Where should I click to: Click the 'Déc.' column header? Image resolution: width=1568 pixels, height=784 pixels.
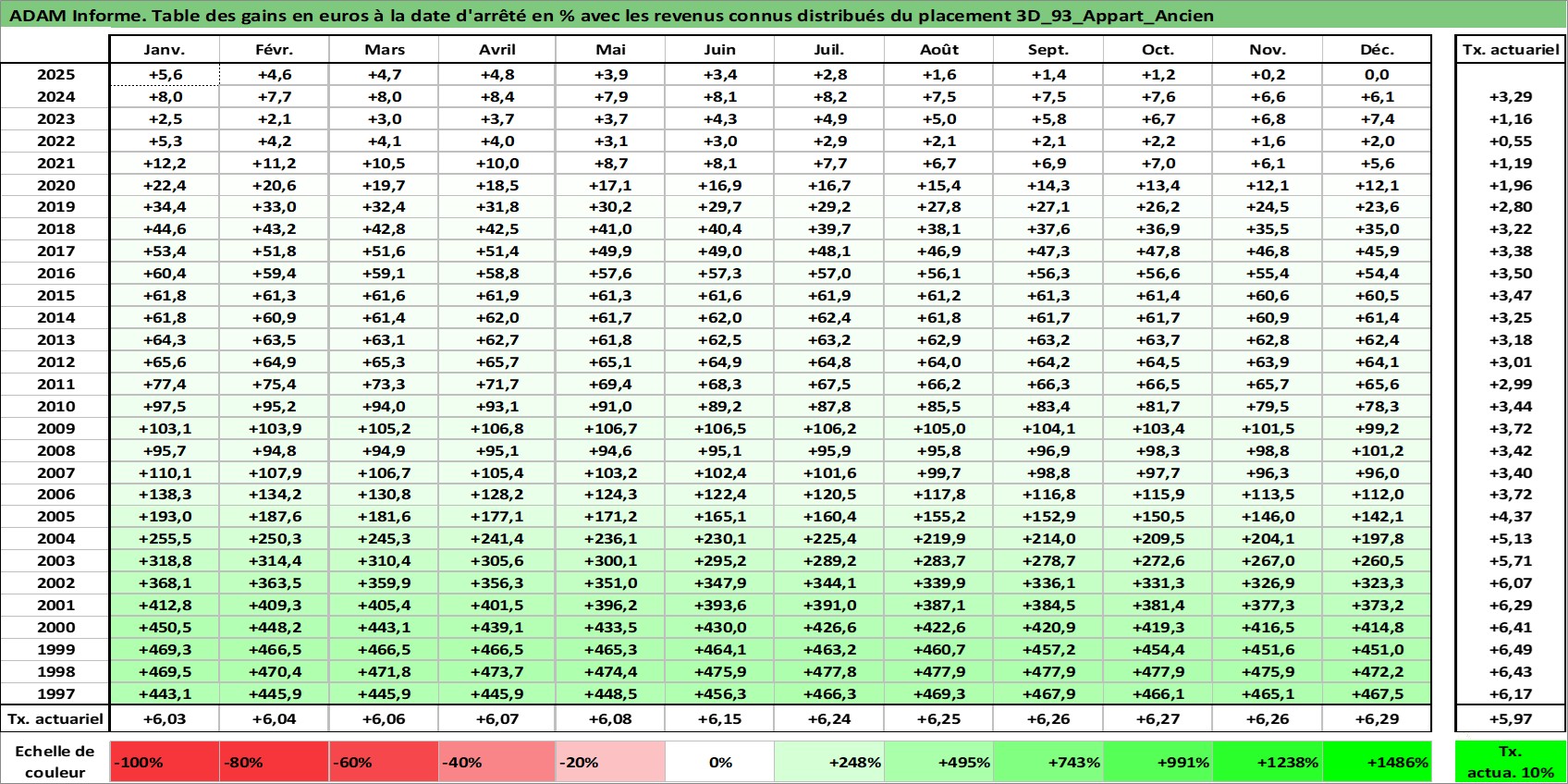pos(1377,50)
